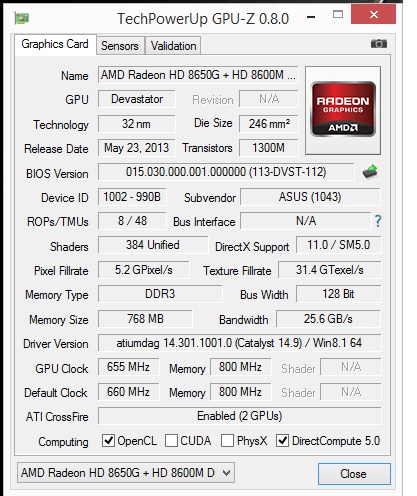Toggle the CUDA checkbox

[171, 441]
